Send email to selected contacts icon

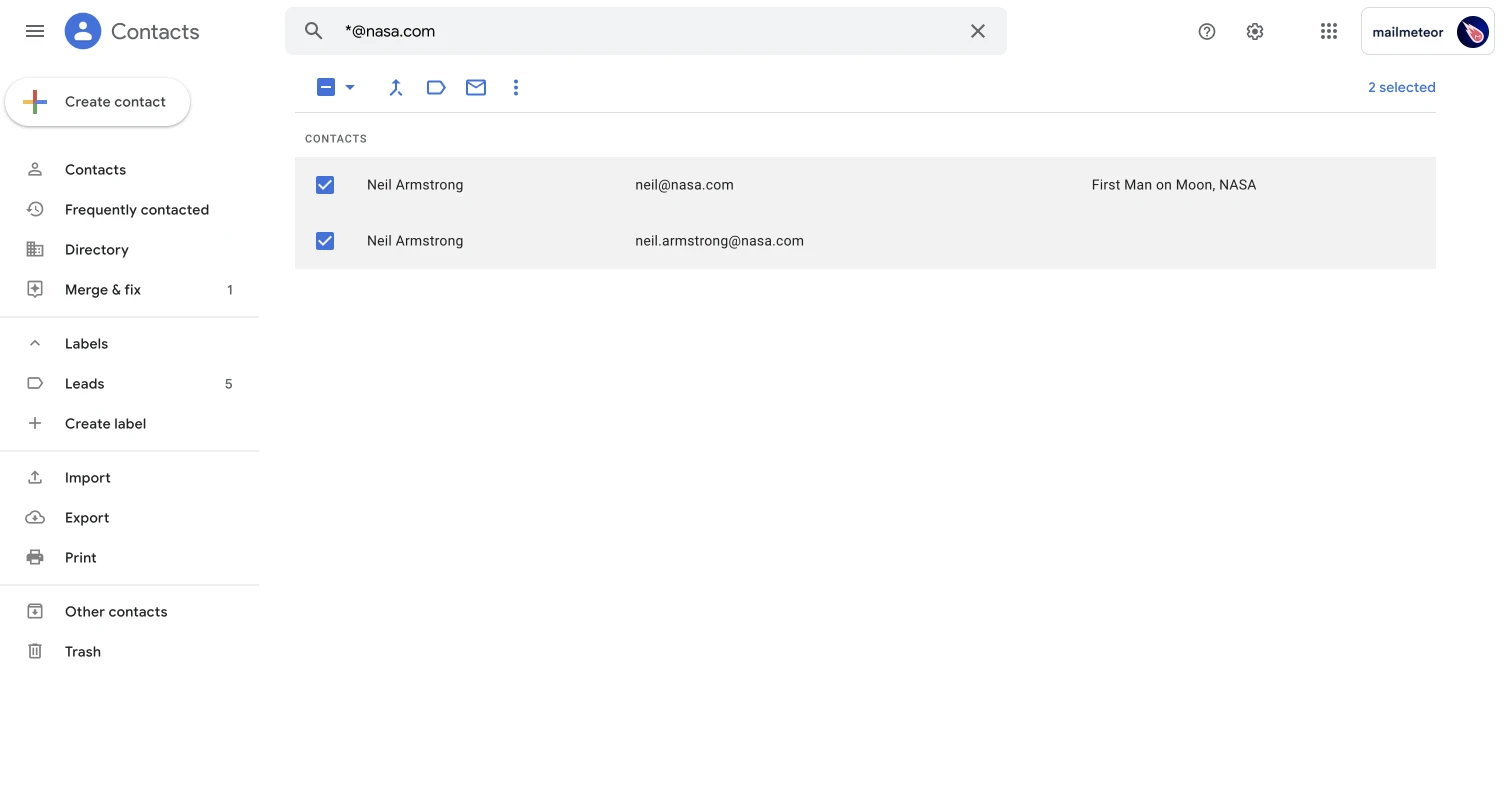pyautogui.click(x=476, y=87)
